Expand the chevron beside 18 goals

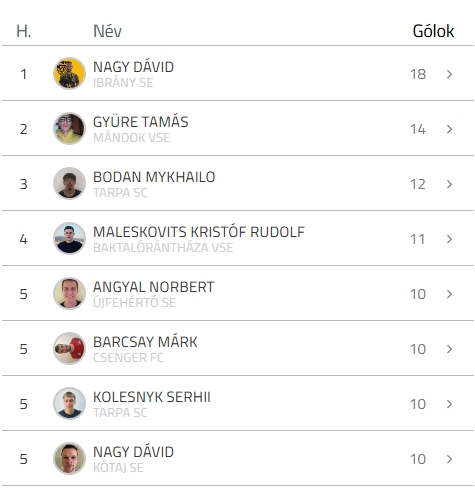coord(449,74)
